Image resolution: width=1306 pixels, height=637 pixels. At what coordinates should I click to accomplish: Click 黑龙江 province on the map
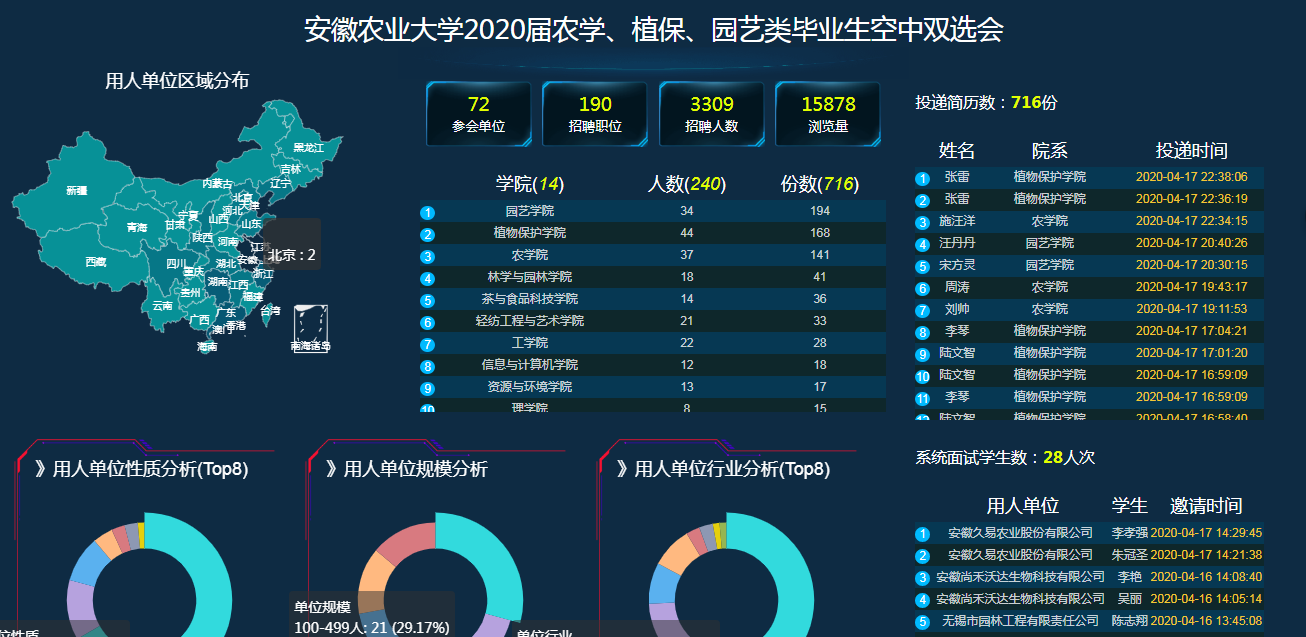click(x=307, y=147)
